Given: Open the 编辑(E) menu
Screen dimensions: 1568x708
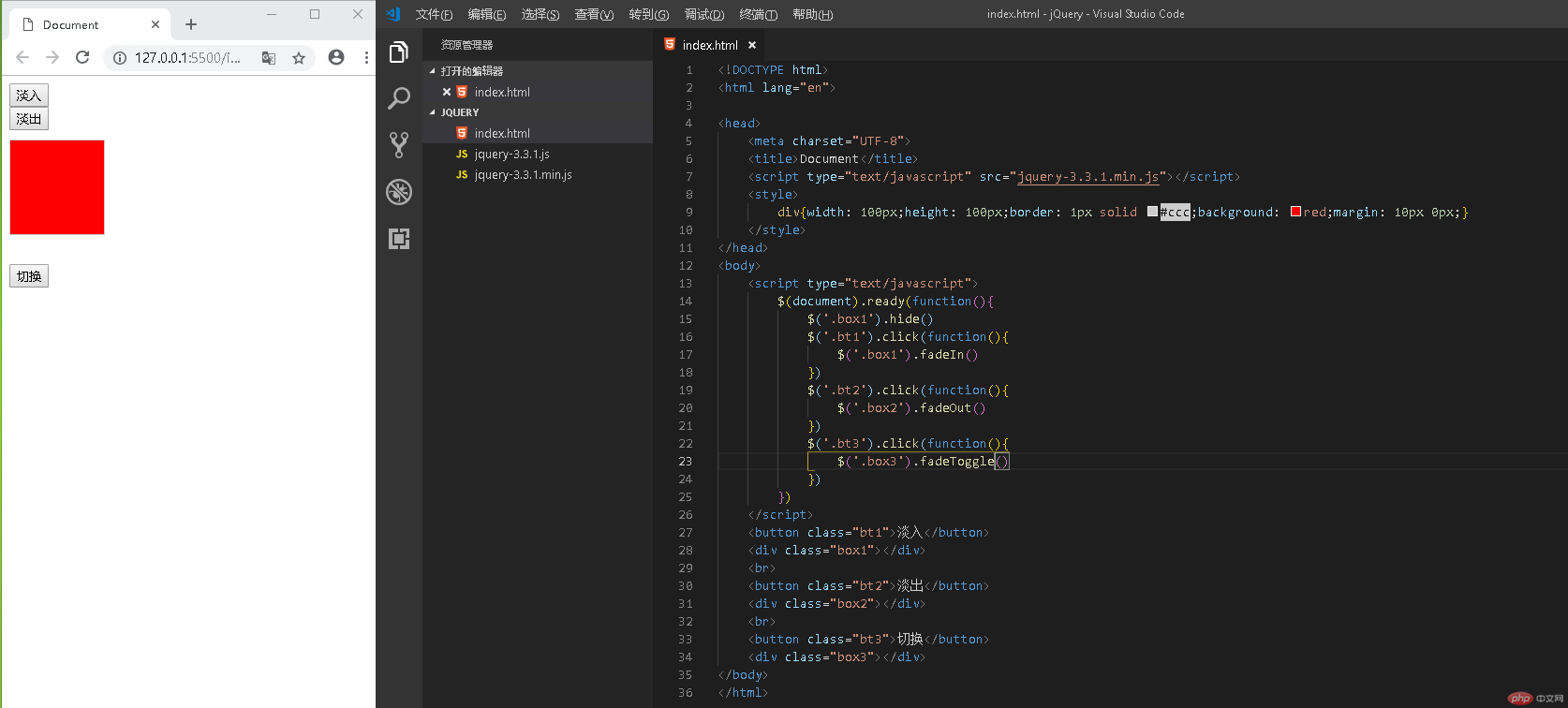Looking at the screenshot, I should pos(487,14).
